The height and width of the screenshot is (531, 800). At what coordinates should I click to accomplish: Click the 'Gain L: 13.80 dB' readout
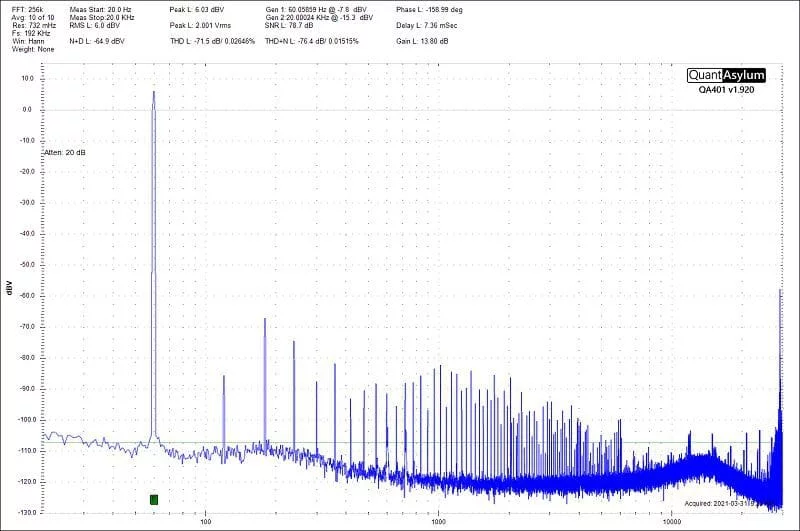422,41
